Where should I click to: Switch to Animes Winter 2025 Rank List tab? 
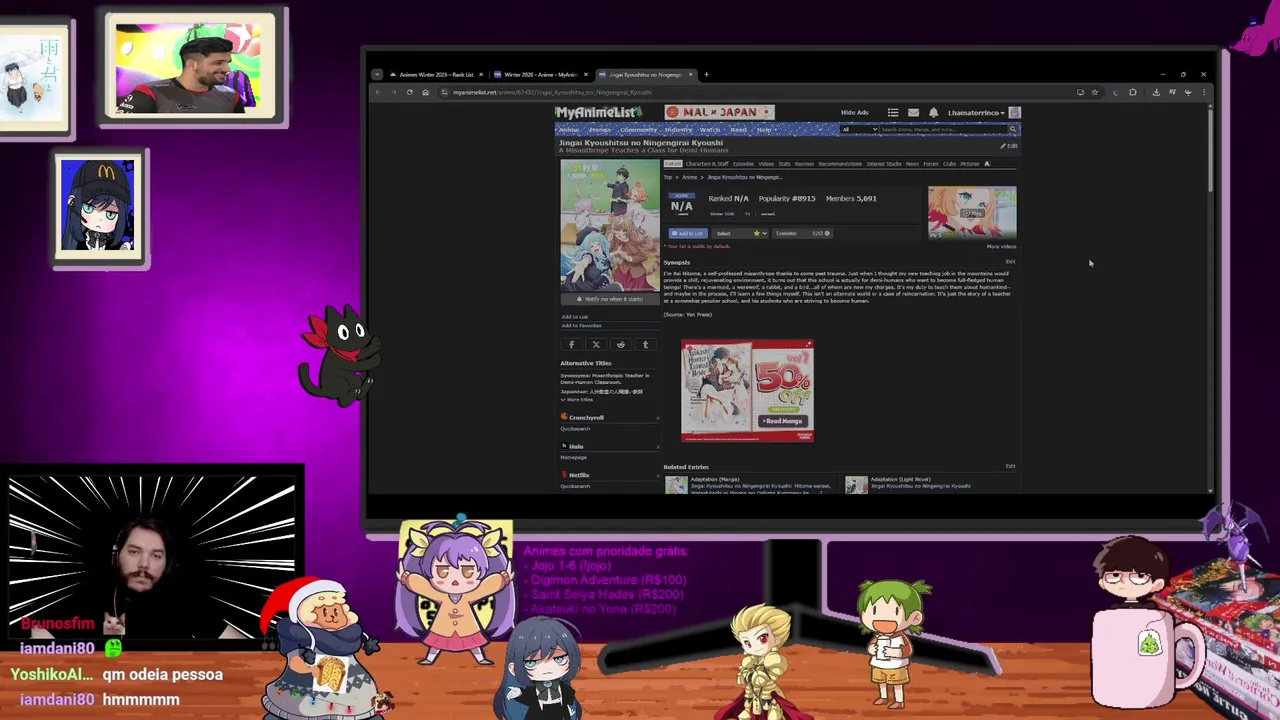pos(436,75)
